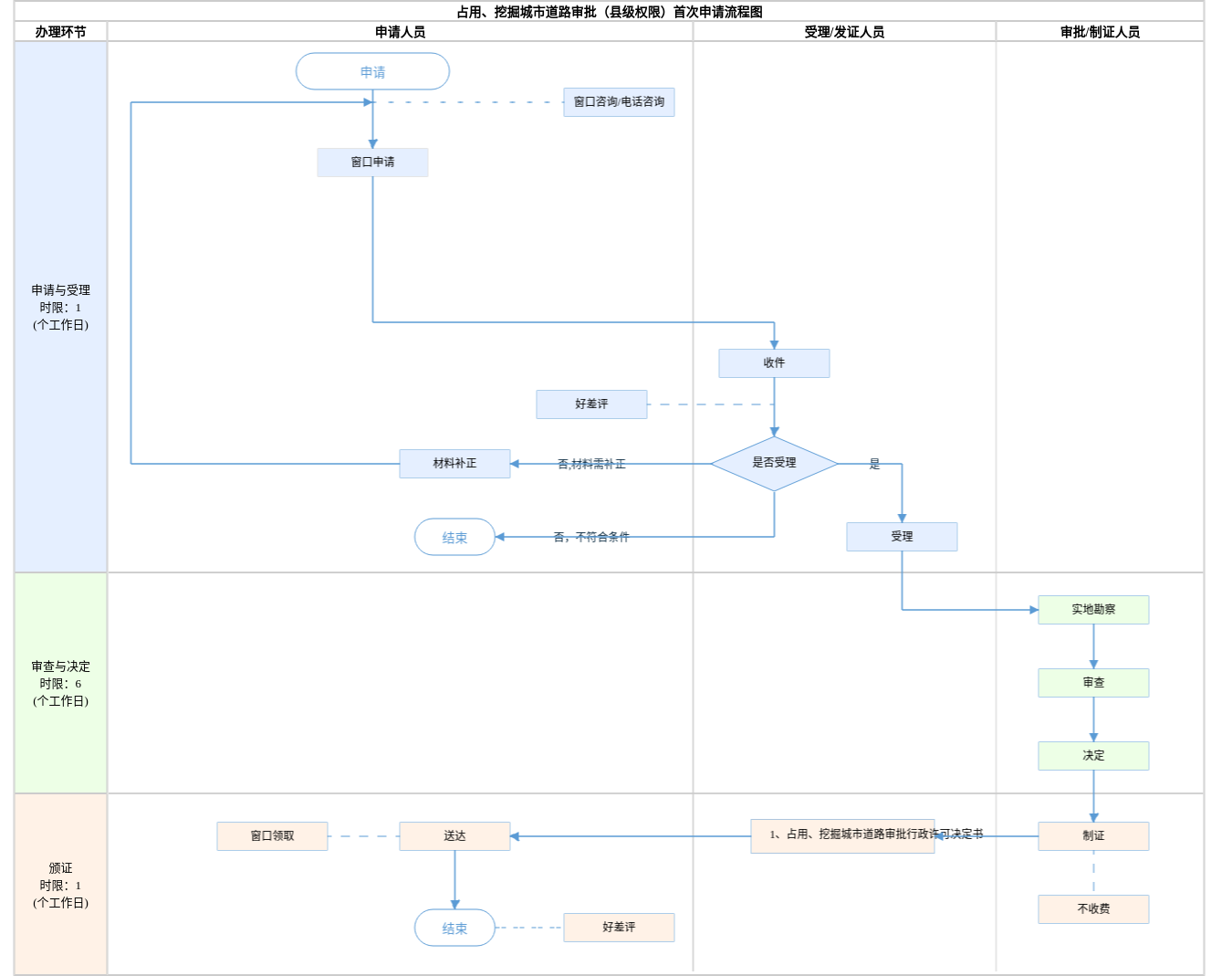1232x976 pixels.
Task: Click the 占用、挖掘城市道路审批行政许可决定书 document box
Action: point(842,836)
